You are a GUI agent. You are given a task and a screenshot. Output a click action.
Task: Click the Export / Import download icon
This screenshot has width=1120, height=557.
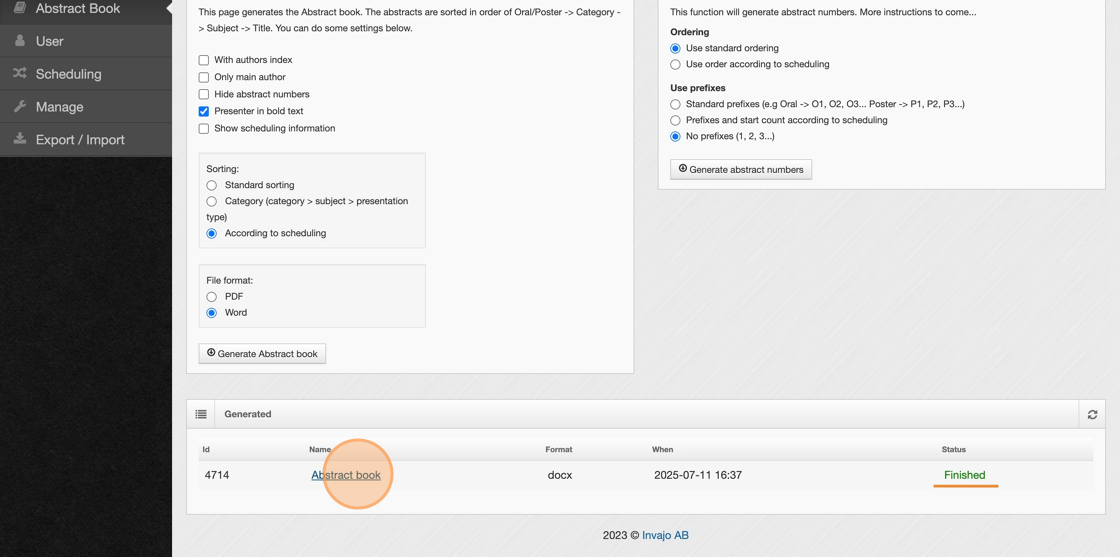(20, 139)
